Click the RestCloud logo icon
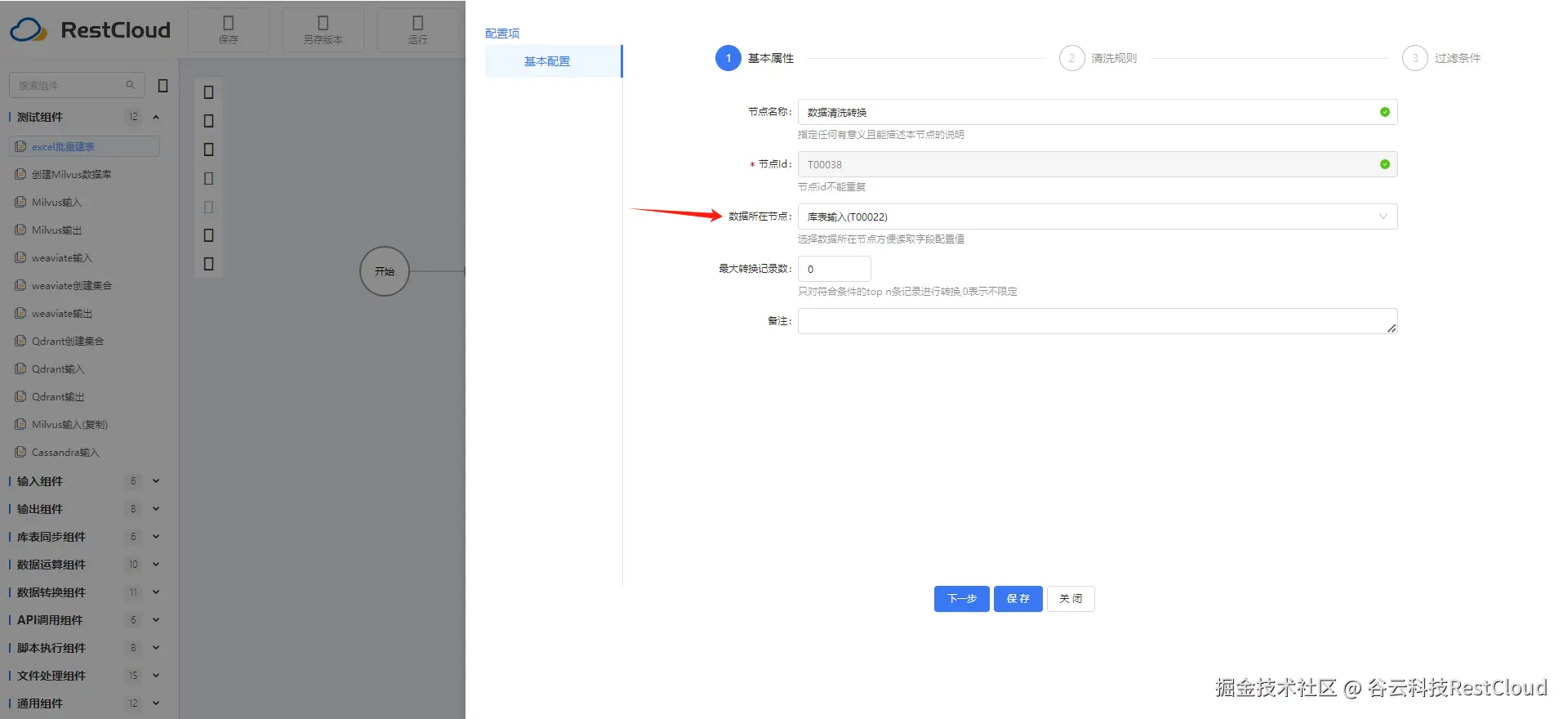The height and width of the screenshot is (719, 1568). (29, 30)
